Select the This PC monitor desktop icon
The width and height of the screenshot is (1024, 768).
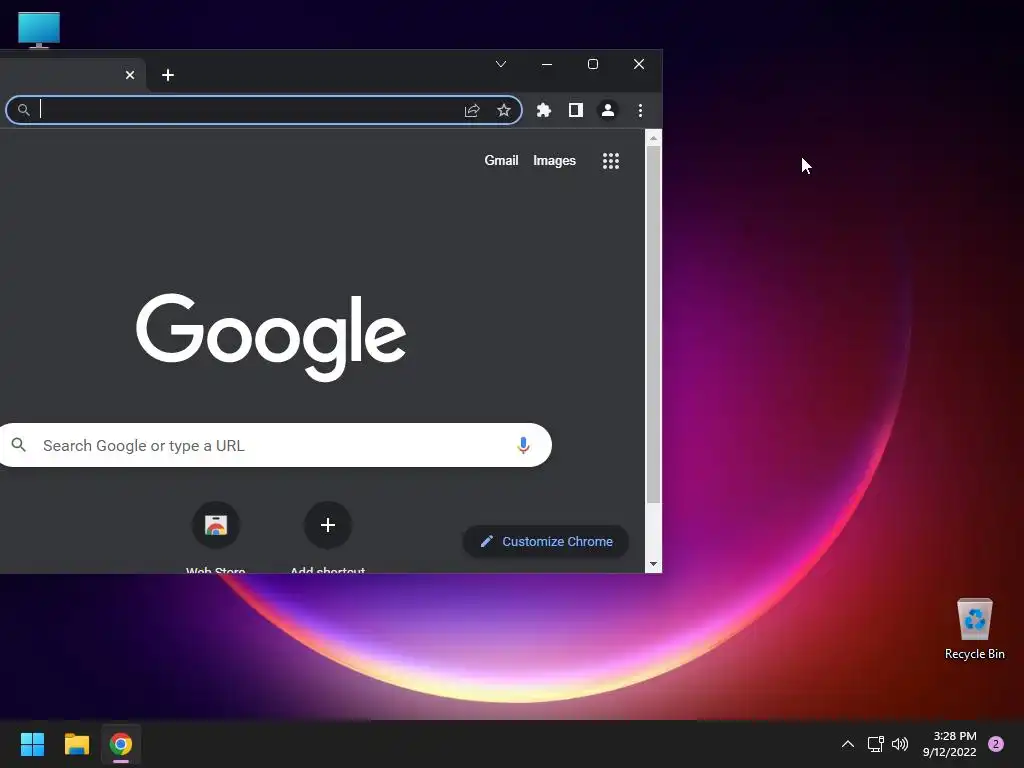click(x=39, y=30)
